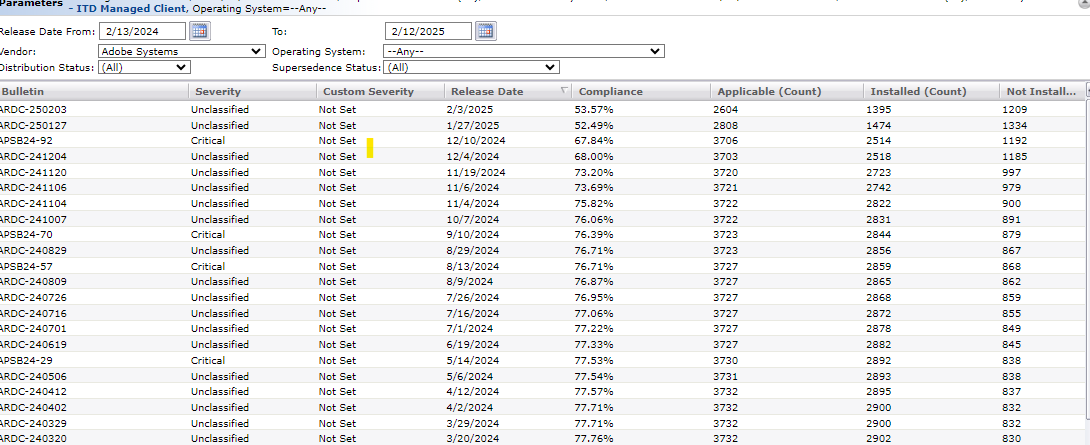This screenshot has width=1090, height=445.
Task: Open the Distribution Status dropdown
Action: pos(145,67)
